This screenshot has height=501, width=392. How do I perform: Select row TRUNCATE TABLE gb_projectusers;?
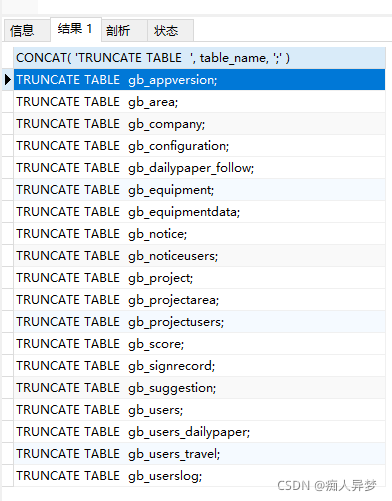coord(199,322)
